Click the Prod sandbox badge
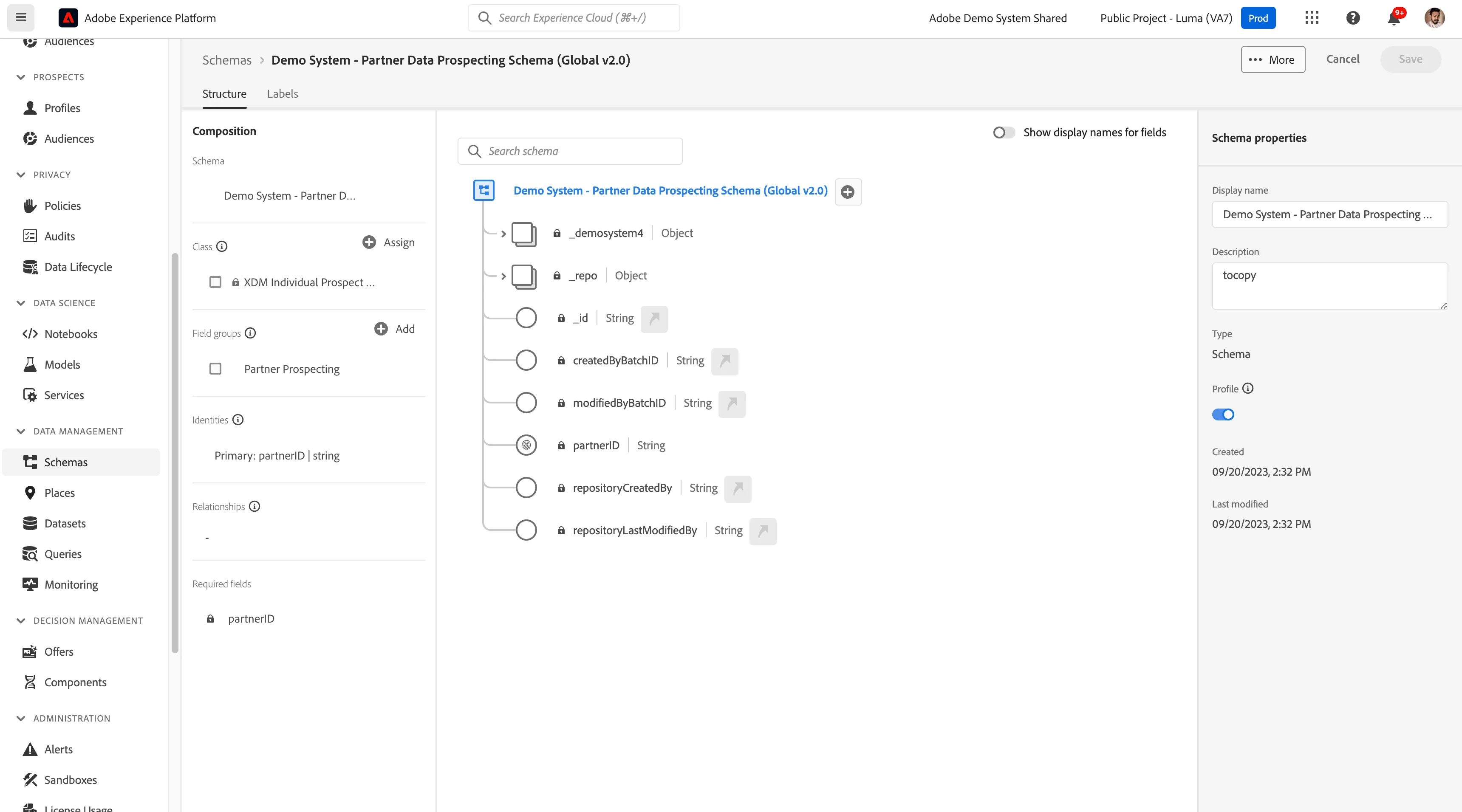 (x=1258, y=18)
